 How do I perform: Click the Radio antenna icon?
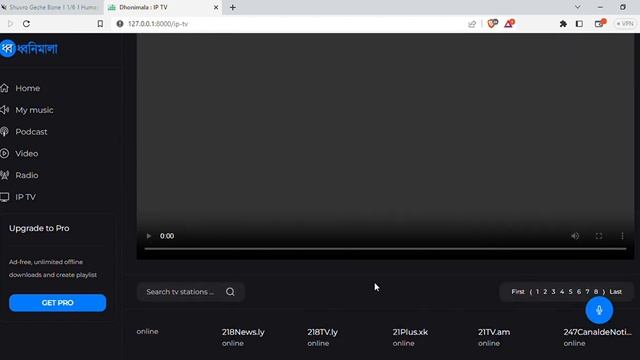point(4,175)
